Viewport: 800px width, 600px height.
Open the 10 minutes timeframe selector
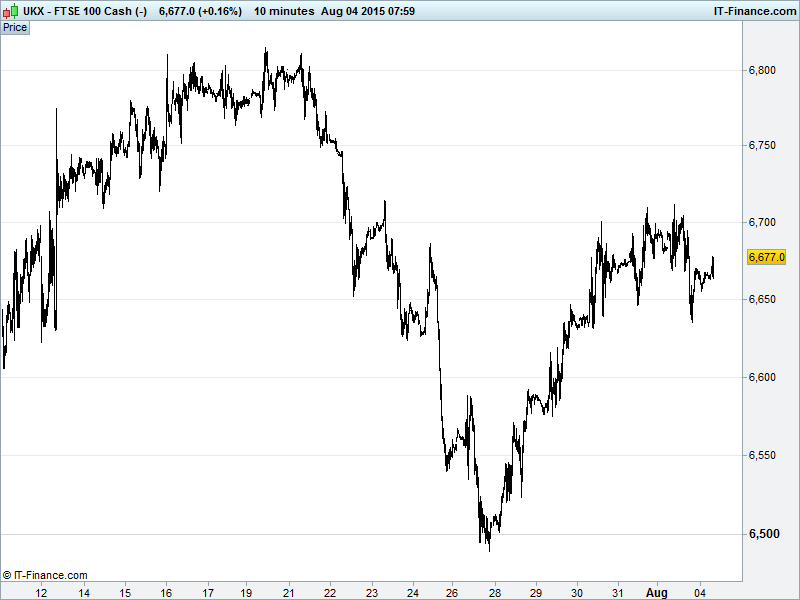click(282, 11)
